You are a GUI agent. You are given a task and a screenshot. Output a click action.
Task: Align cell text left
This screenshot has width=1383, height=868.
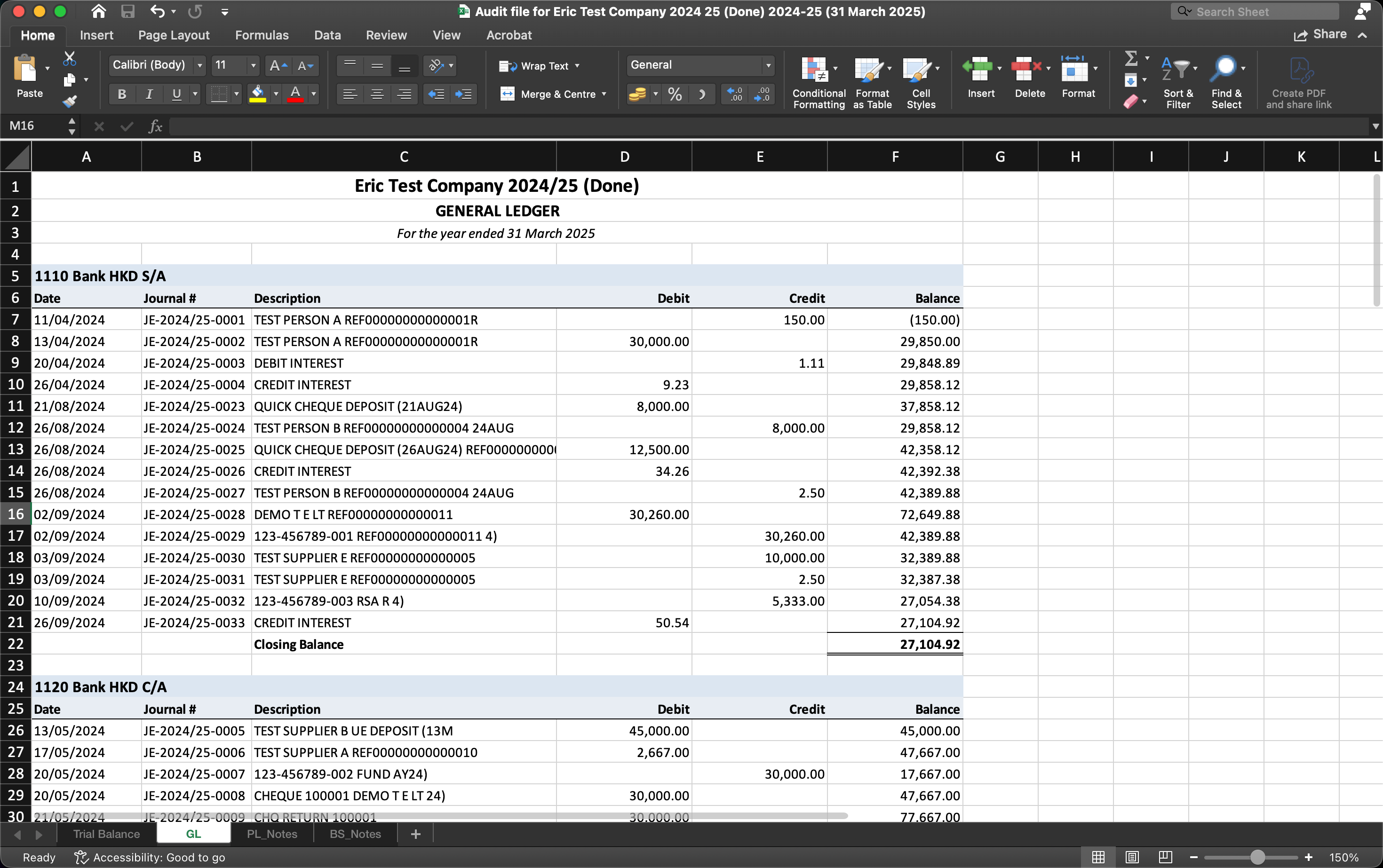350,94
